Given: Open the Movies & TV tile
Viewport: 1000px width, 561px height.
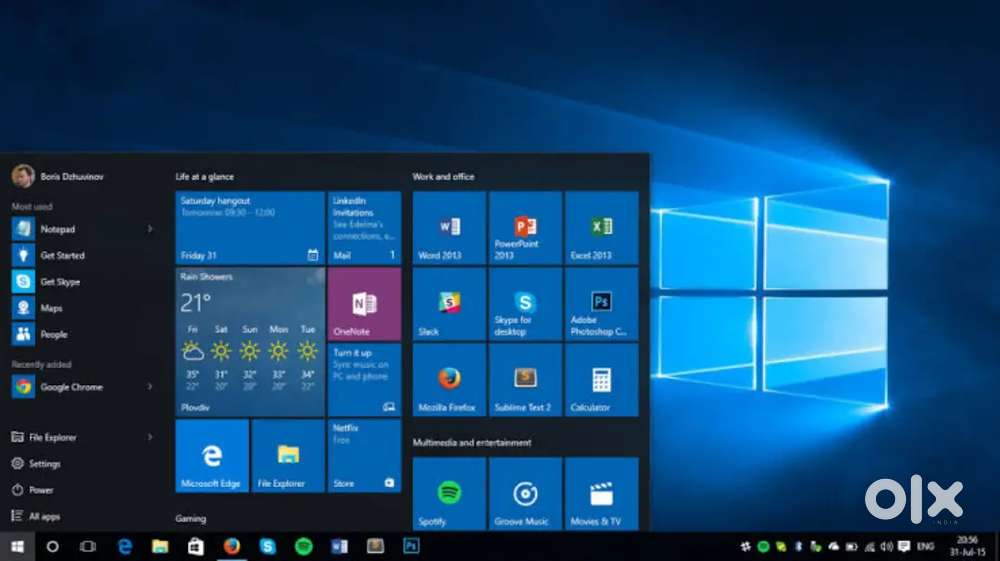Looking at the screenshot, I should tap(601, 493).
